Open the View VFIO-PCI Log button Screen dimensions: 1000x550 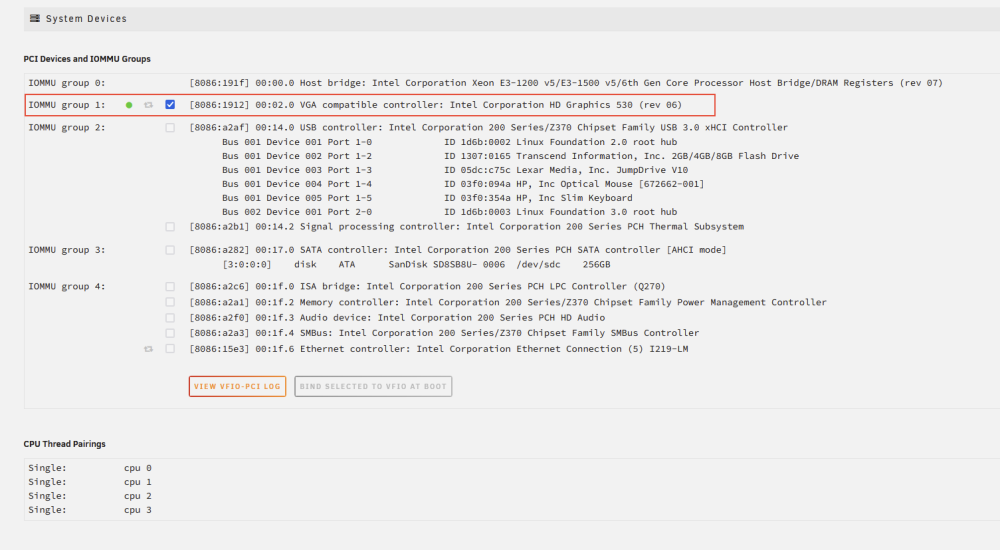237,386
